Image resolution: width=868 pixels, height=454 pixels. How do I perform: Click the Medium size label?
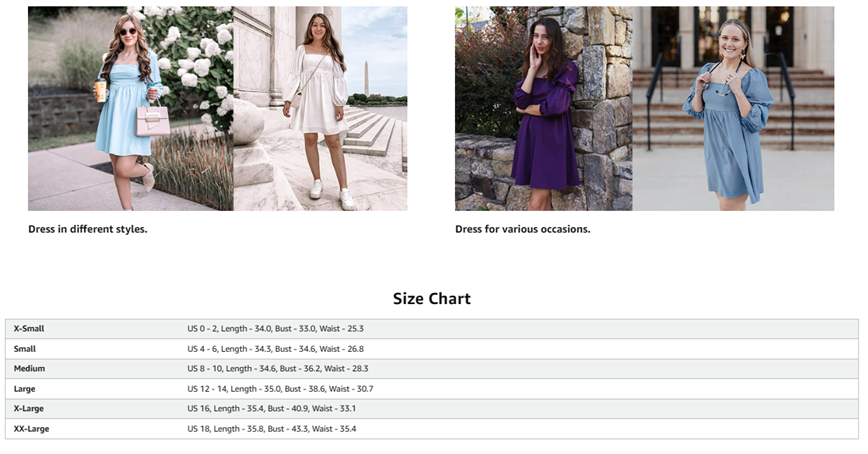(29, 369)
